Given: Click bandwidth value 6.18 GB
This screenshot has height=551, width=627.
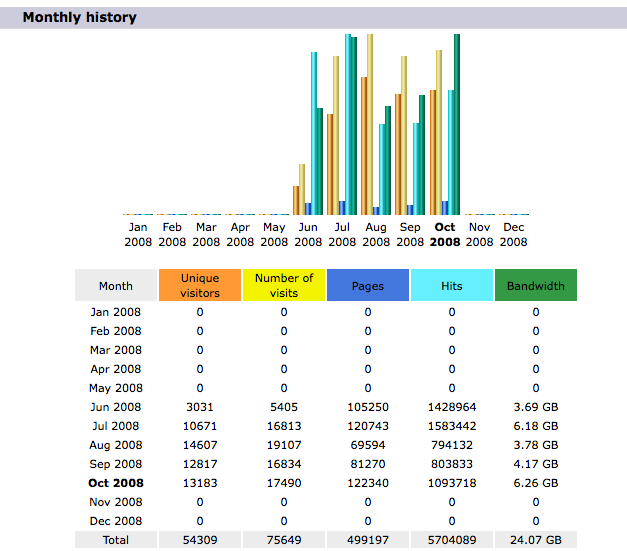Looking at the screenshot, I should pos(536,426).
